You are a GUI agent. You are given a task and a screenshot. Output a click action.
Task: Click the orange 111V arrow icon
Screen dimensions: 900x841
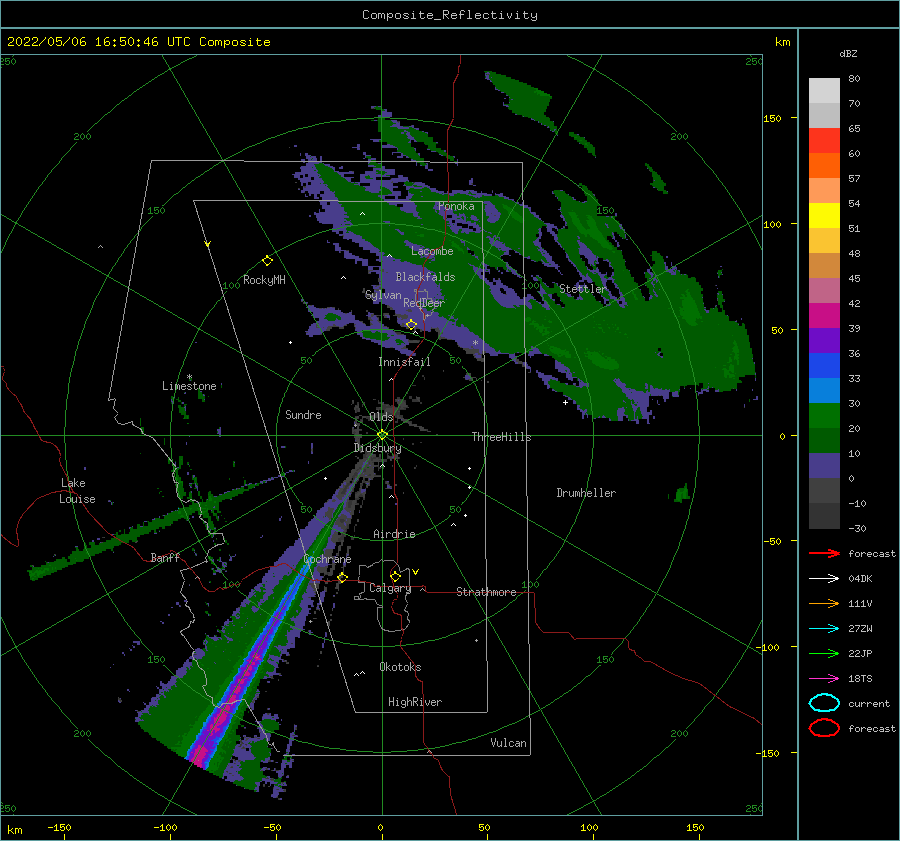(824, 603)
